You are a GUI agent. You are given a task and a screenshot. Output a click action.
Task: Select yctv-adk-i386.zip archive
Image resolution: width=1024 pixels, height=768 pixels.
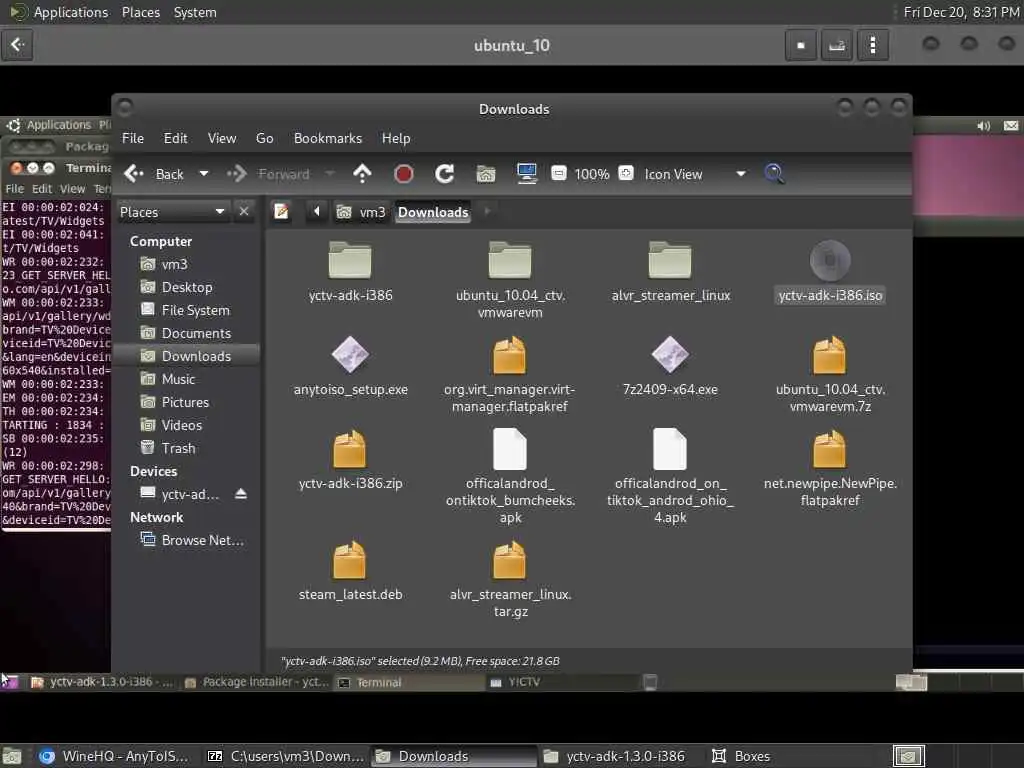point(350,448)
